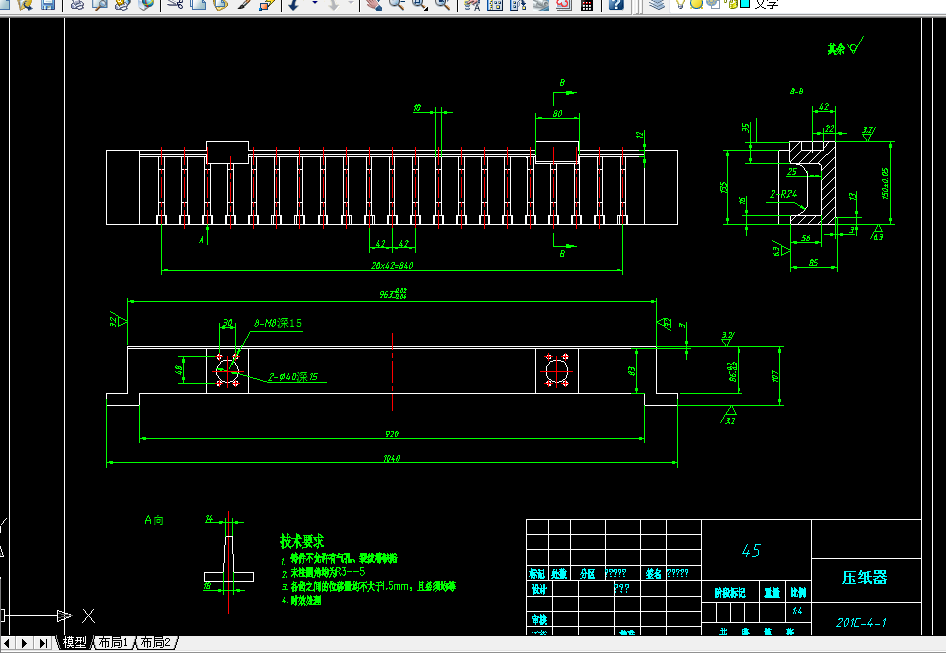The width and height of the screenshot is (946, 653).
Task: Click the 150±0.05 dimension in section view
Action: 885,183
